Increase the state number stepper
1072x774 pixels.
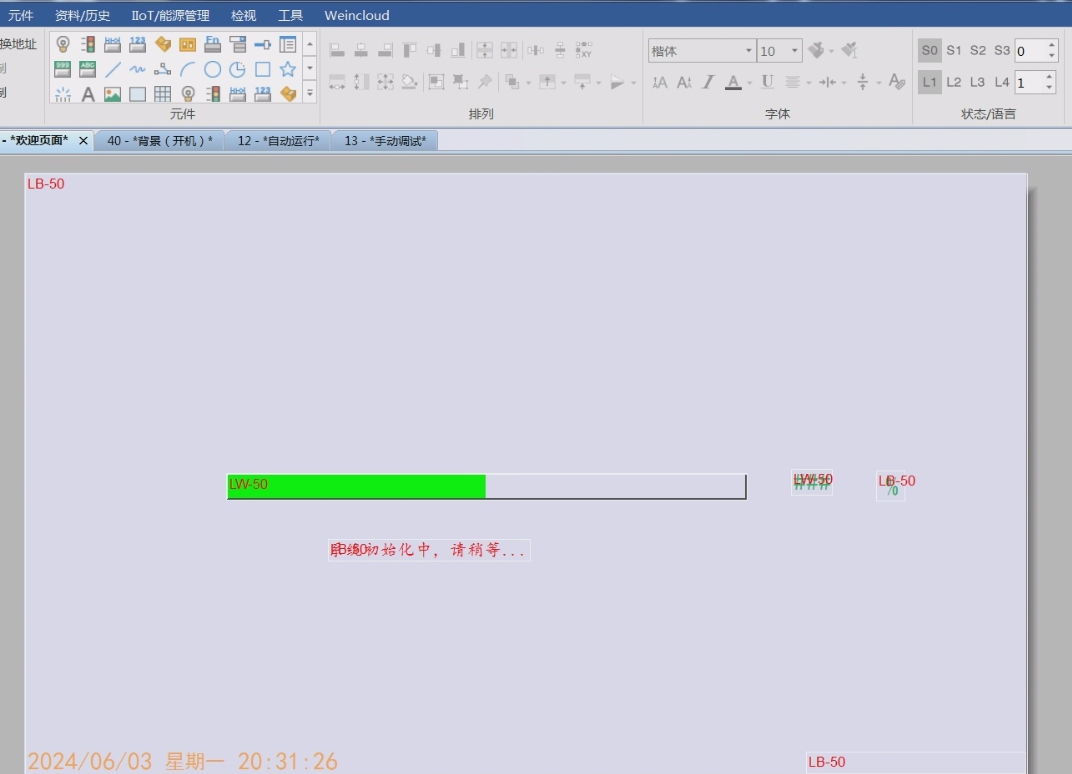pyautogui.click(x=1051, y=45)
